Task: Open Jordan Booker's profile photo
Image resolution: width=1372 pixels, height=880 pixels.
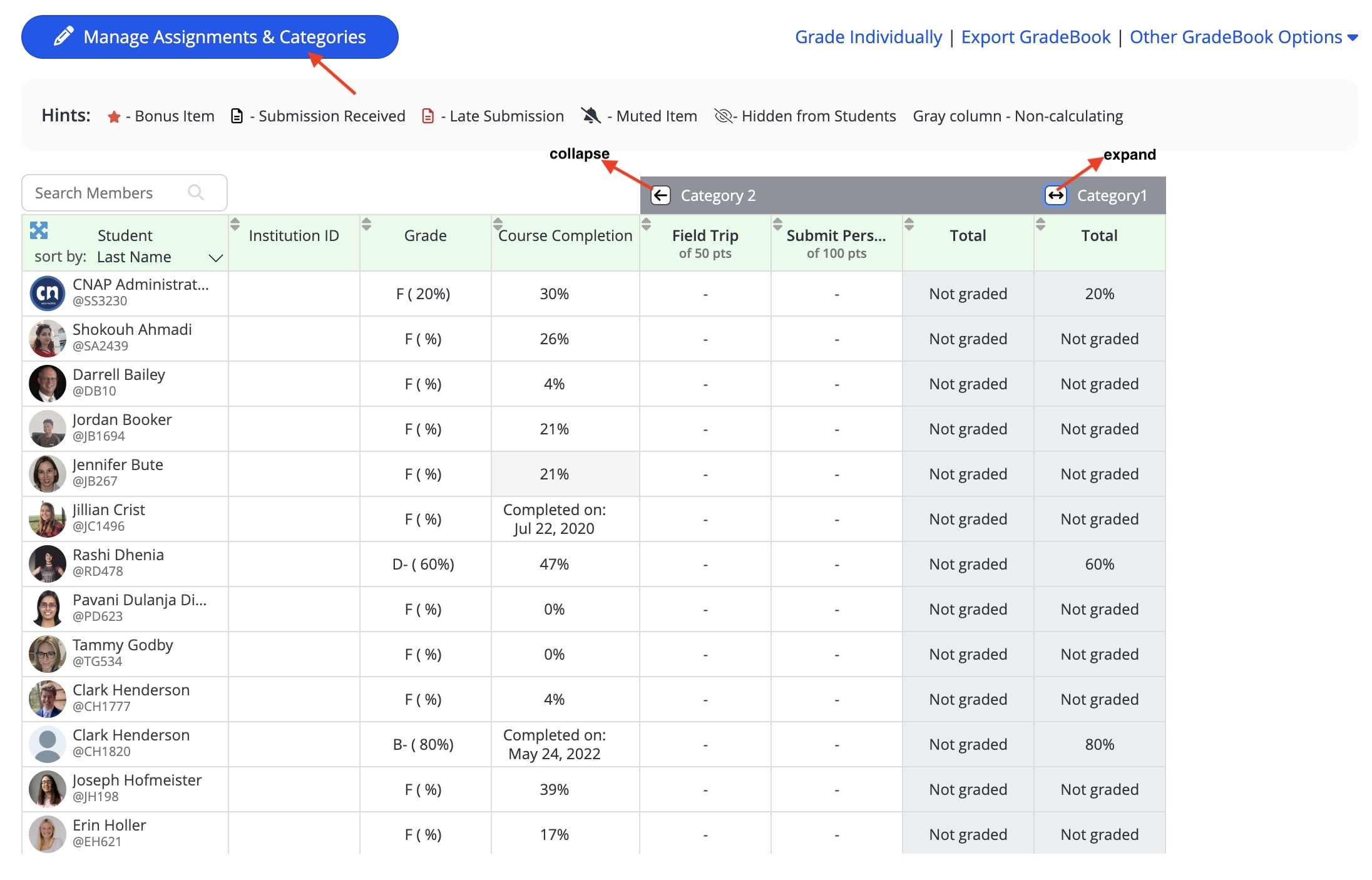Action: [48, 429]
